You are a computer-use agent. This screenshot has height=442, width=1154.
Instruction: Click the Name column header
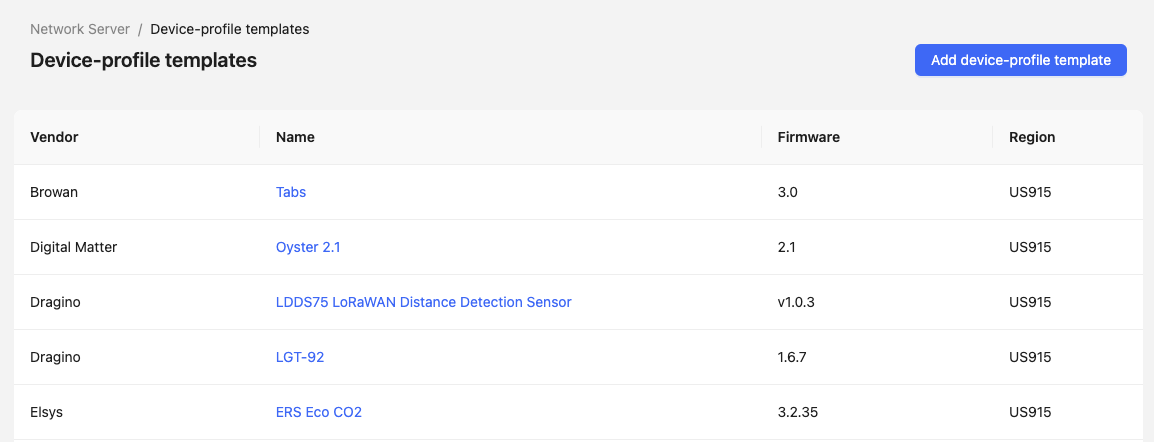tap(295, 137)
